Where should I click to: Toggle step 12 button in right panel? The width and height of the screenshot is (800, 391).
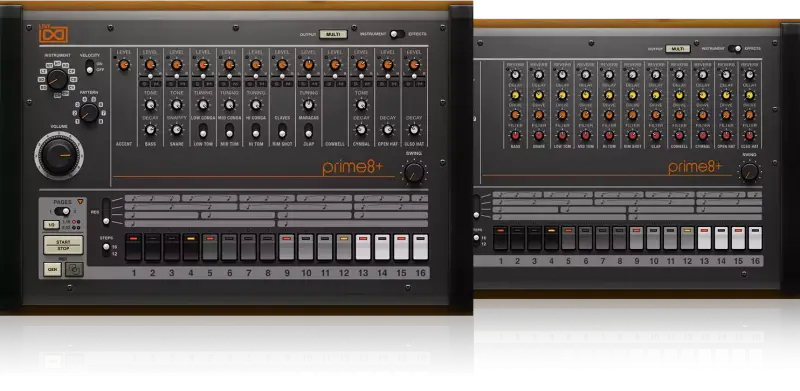(x=687, y=238)
